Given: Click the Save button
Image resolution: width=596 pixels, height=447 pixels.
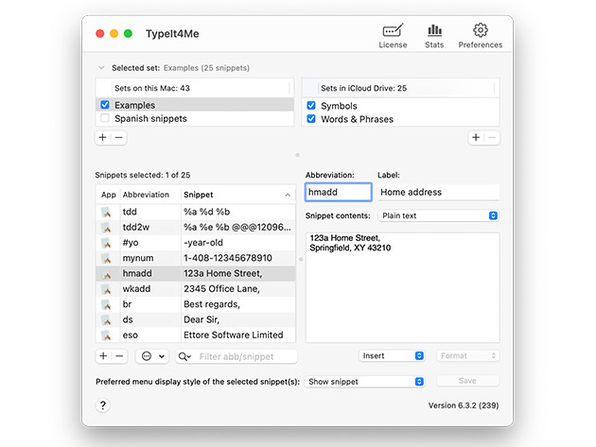Looking at the screenshot, I should coord(468,381).
